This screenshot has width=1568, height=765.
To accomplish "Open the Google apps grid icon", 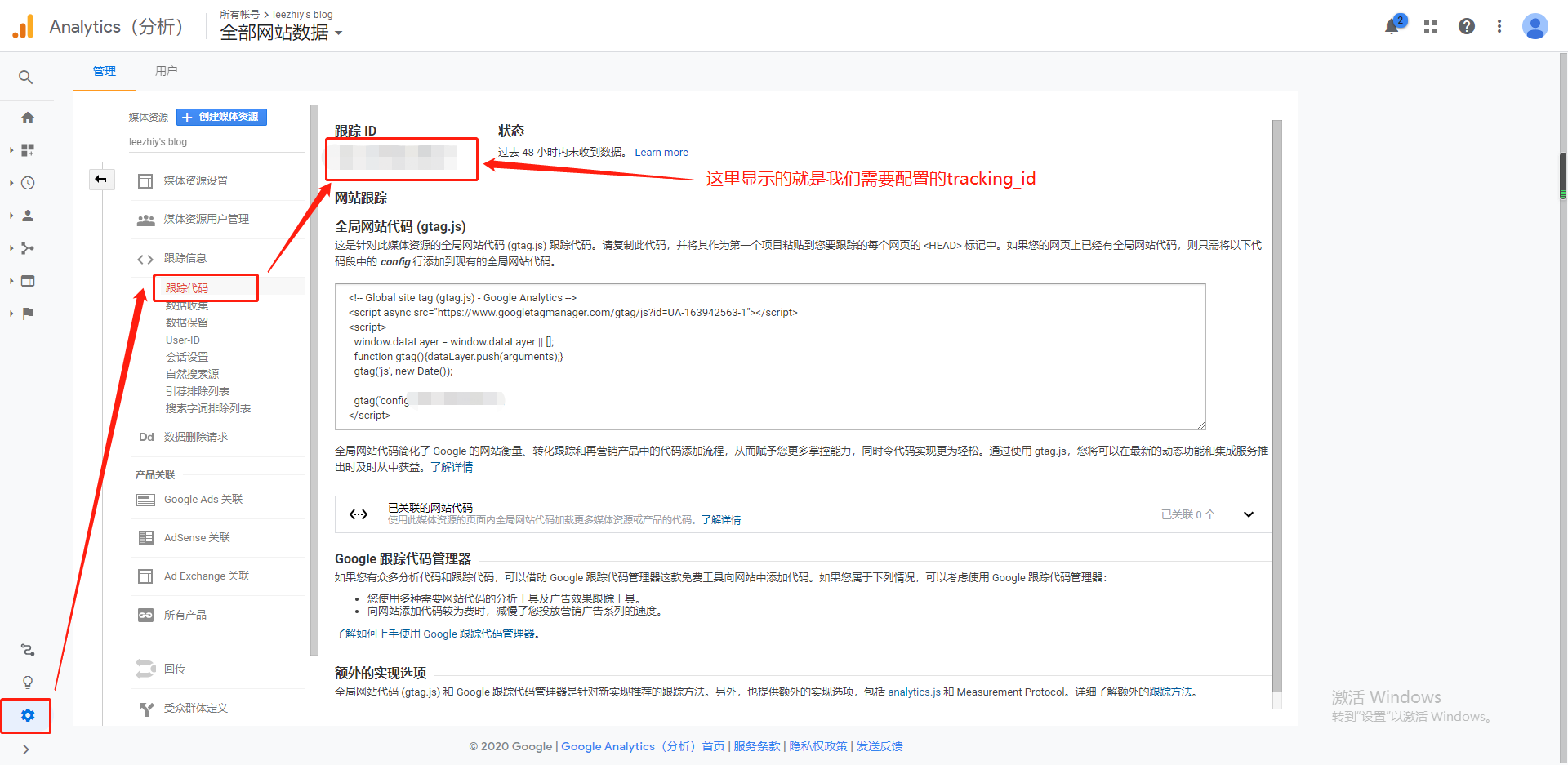I will [x=1431, y=27].
